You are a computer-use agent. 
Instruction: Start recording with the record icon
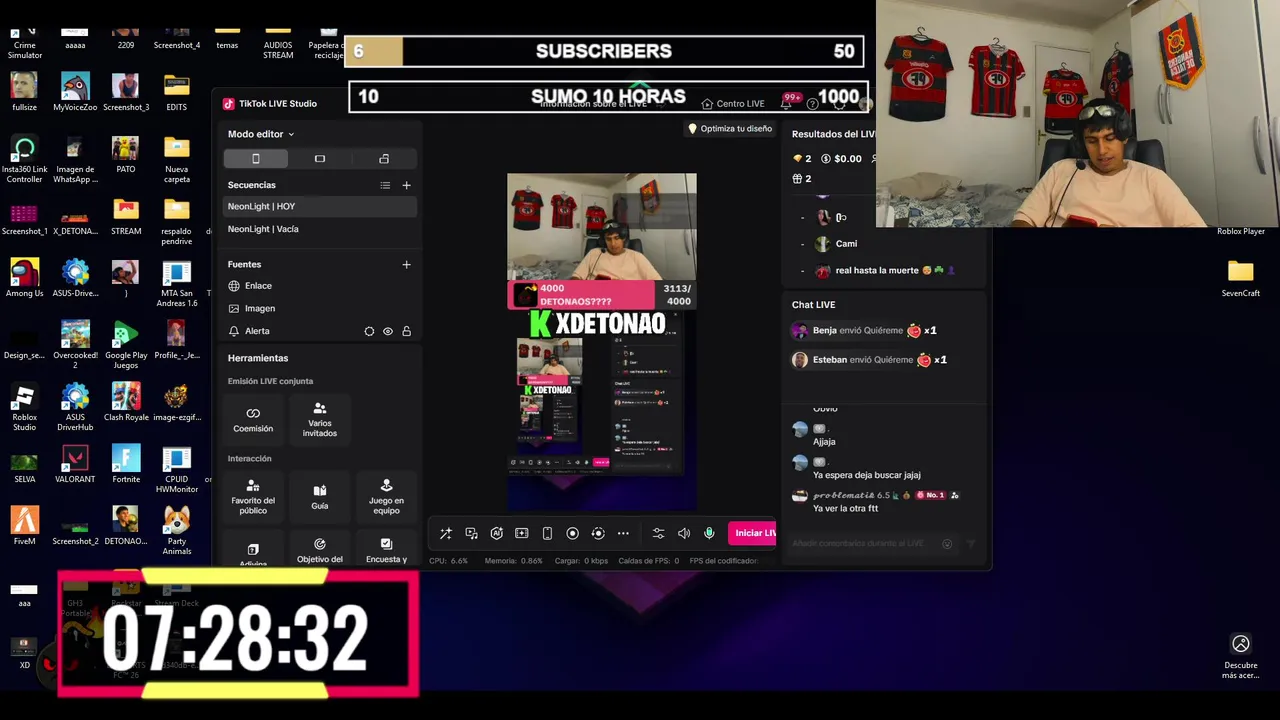pos(573,534)
